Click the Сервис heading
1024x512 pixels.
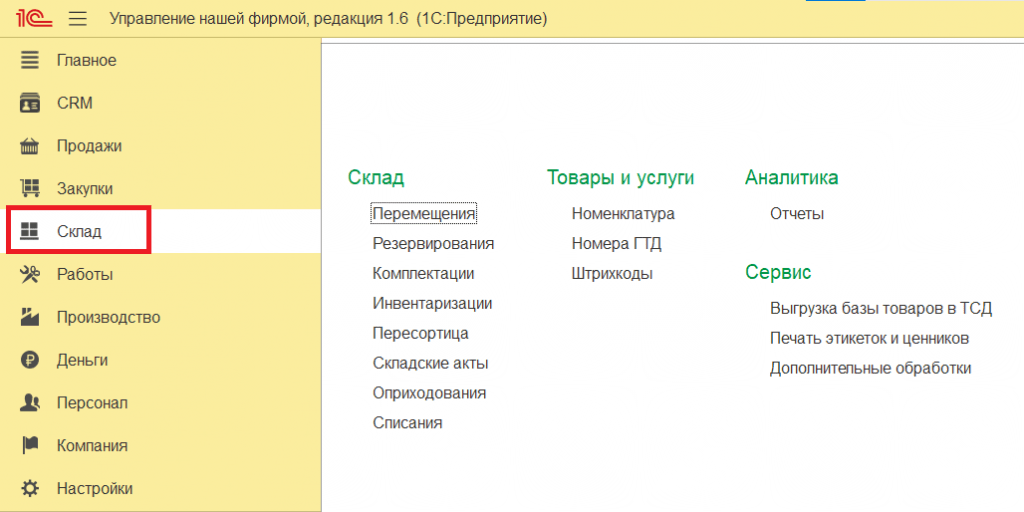point(778,272)
